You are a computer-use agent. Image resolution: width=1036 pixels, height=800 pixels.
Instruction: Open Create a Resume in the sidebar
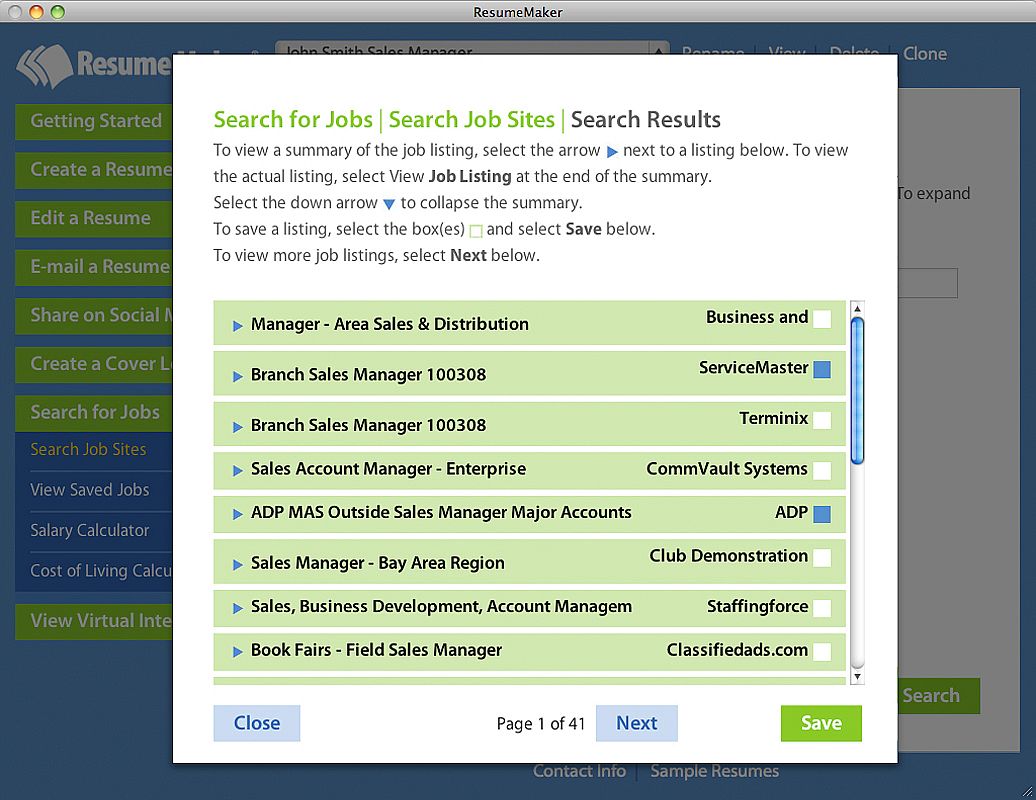94,170
